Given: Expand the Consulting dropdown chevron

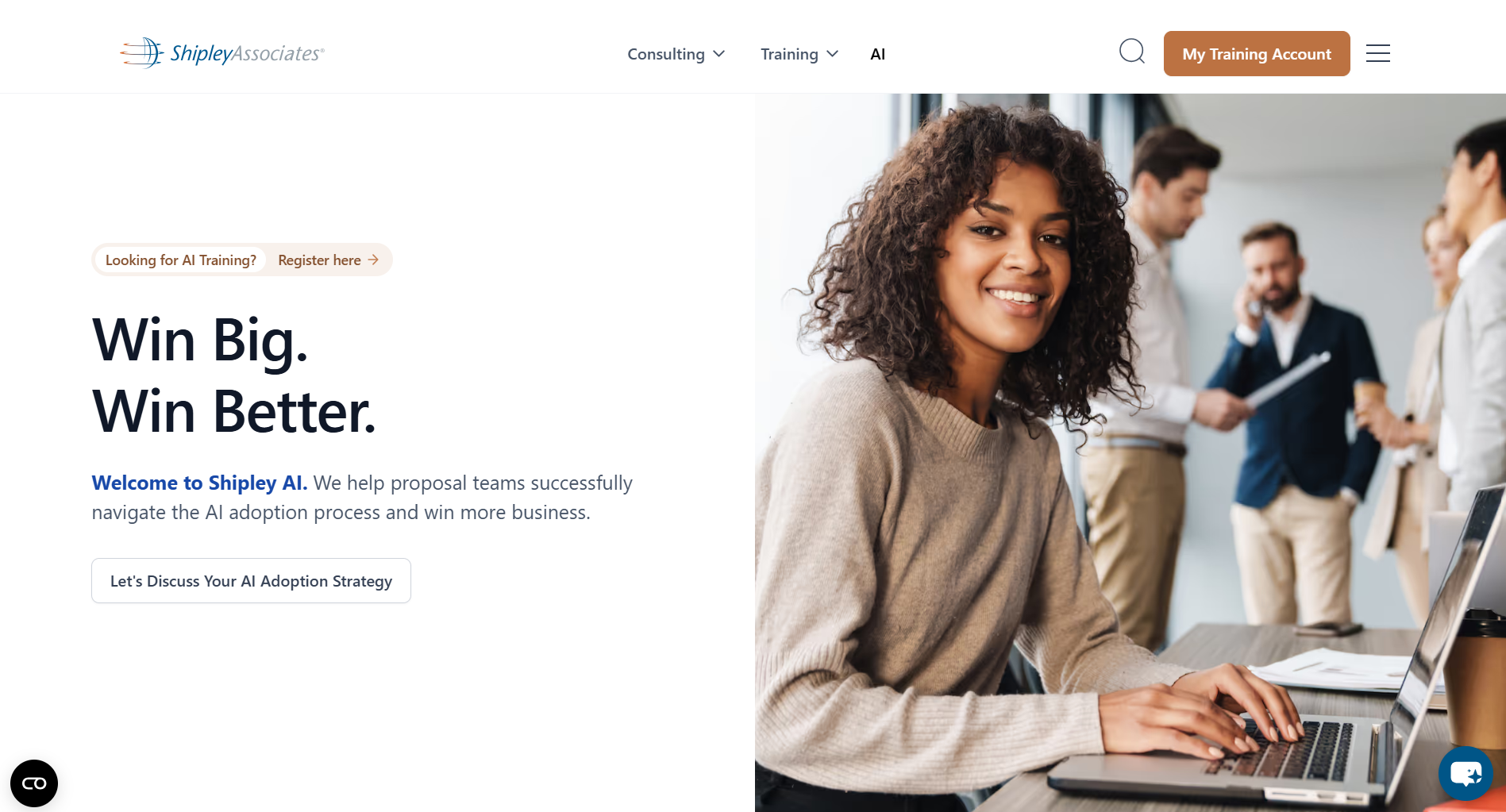Looking at the screenshot, I should (719, 54).
